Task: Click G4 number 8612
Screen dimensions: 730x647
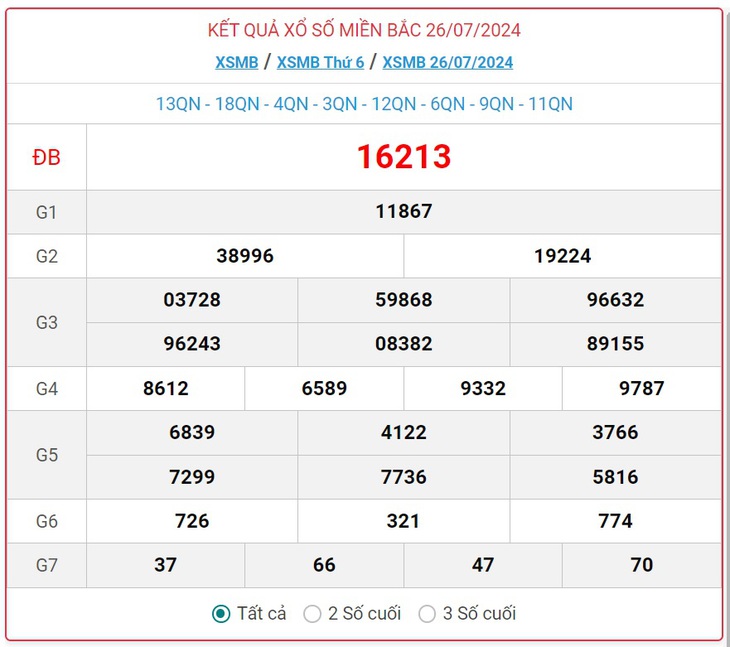Action: (166, 389)
